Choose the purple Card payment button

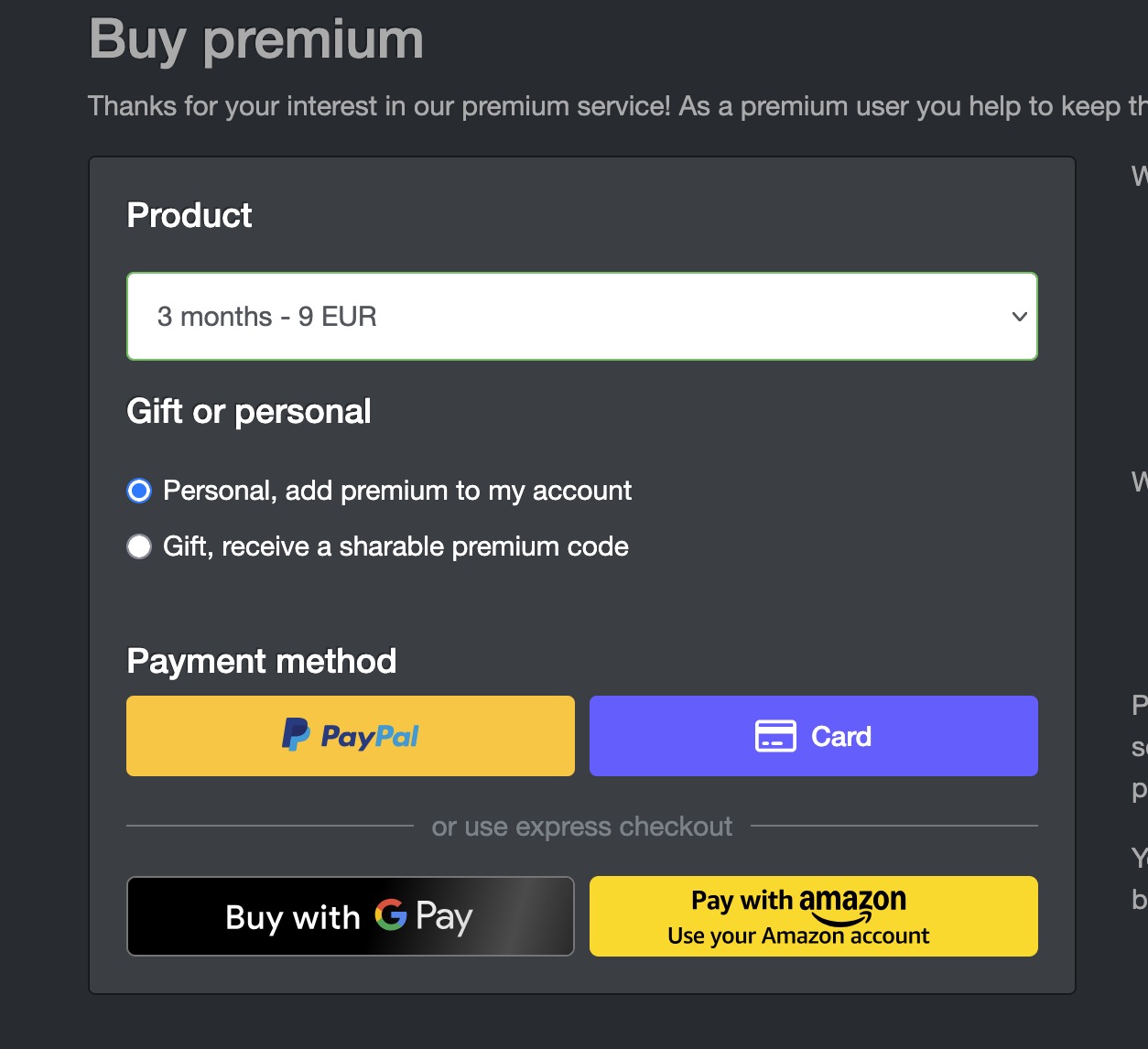(x=814, y=736)
